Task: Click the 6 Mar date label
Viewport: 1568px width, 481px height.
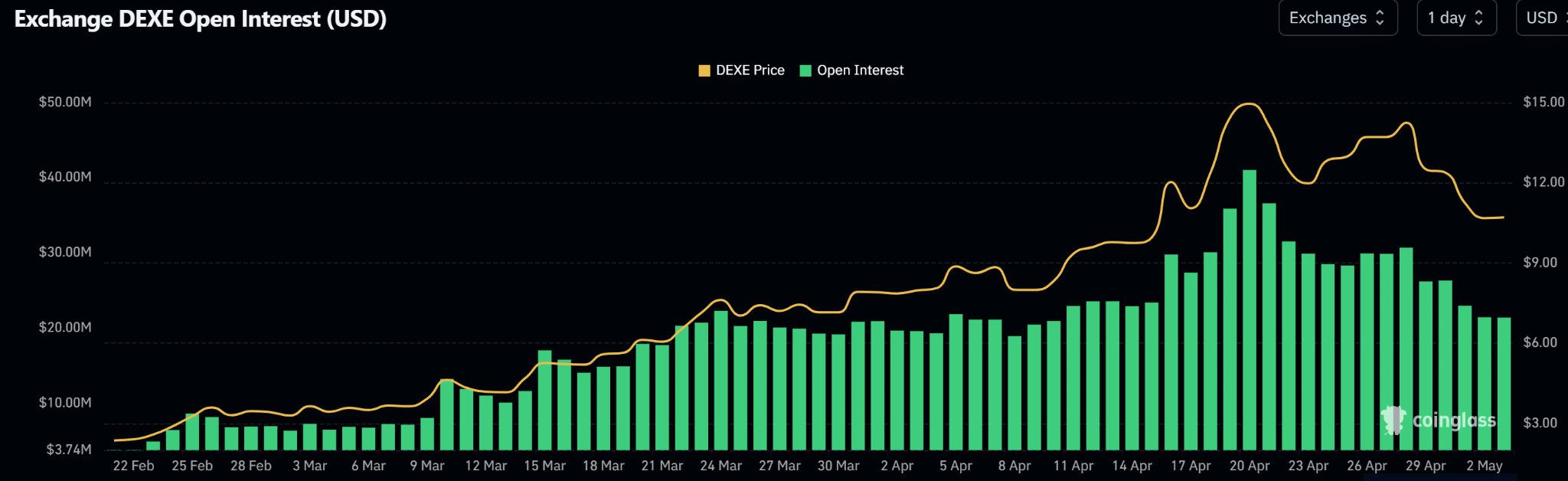Action: [x=368, y=466]
